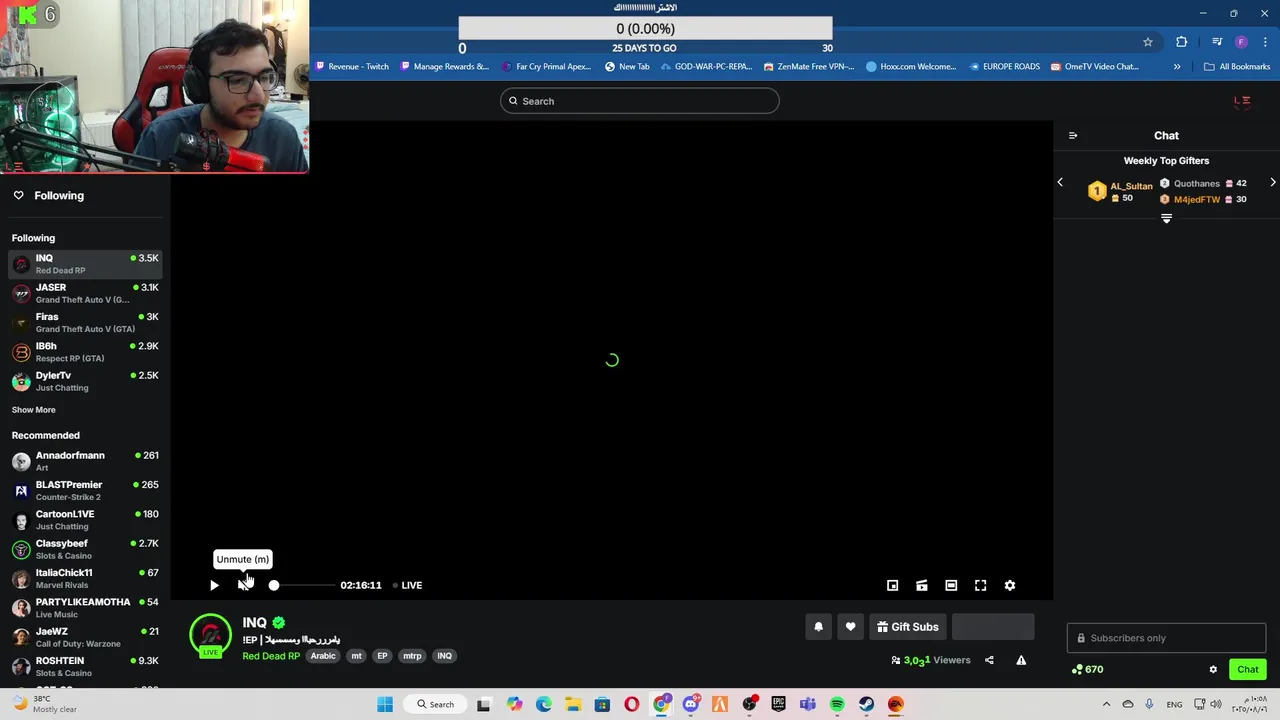
Task: Click the Kick search field
Action: [640, 101]
